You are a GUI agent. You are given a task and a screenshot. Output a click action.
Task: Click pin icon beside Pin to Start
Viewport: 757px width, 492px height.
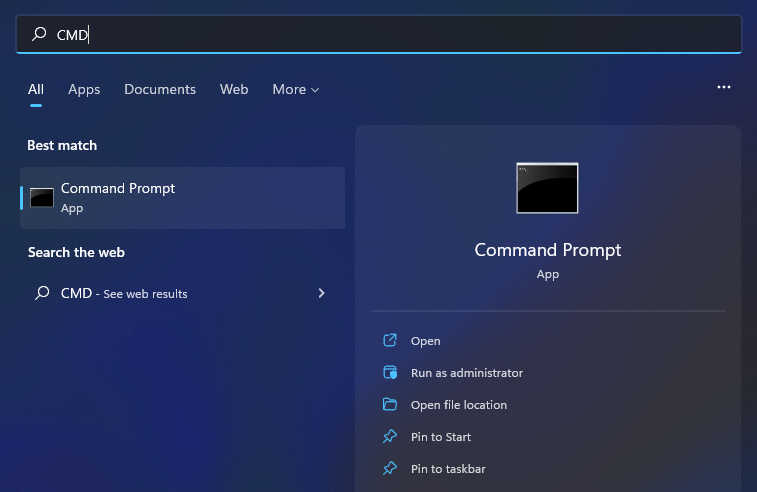click(390, 436)
